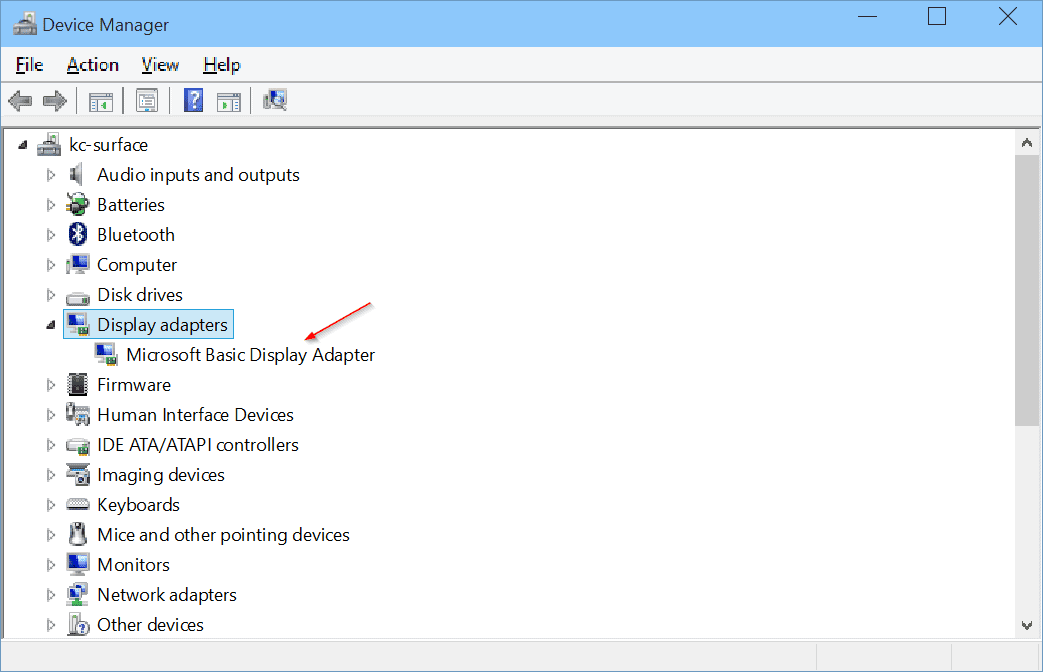The height and width of the screenshot is (672, 1043).
Task: Select the Network adapters label
Action: point(167,595)
